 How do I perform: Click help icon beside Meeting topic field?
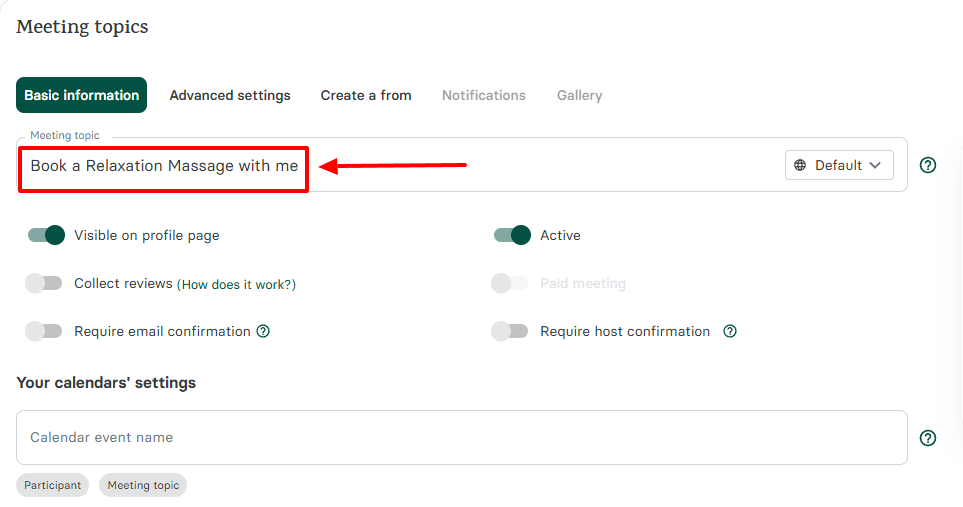tap(927, 166)
